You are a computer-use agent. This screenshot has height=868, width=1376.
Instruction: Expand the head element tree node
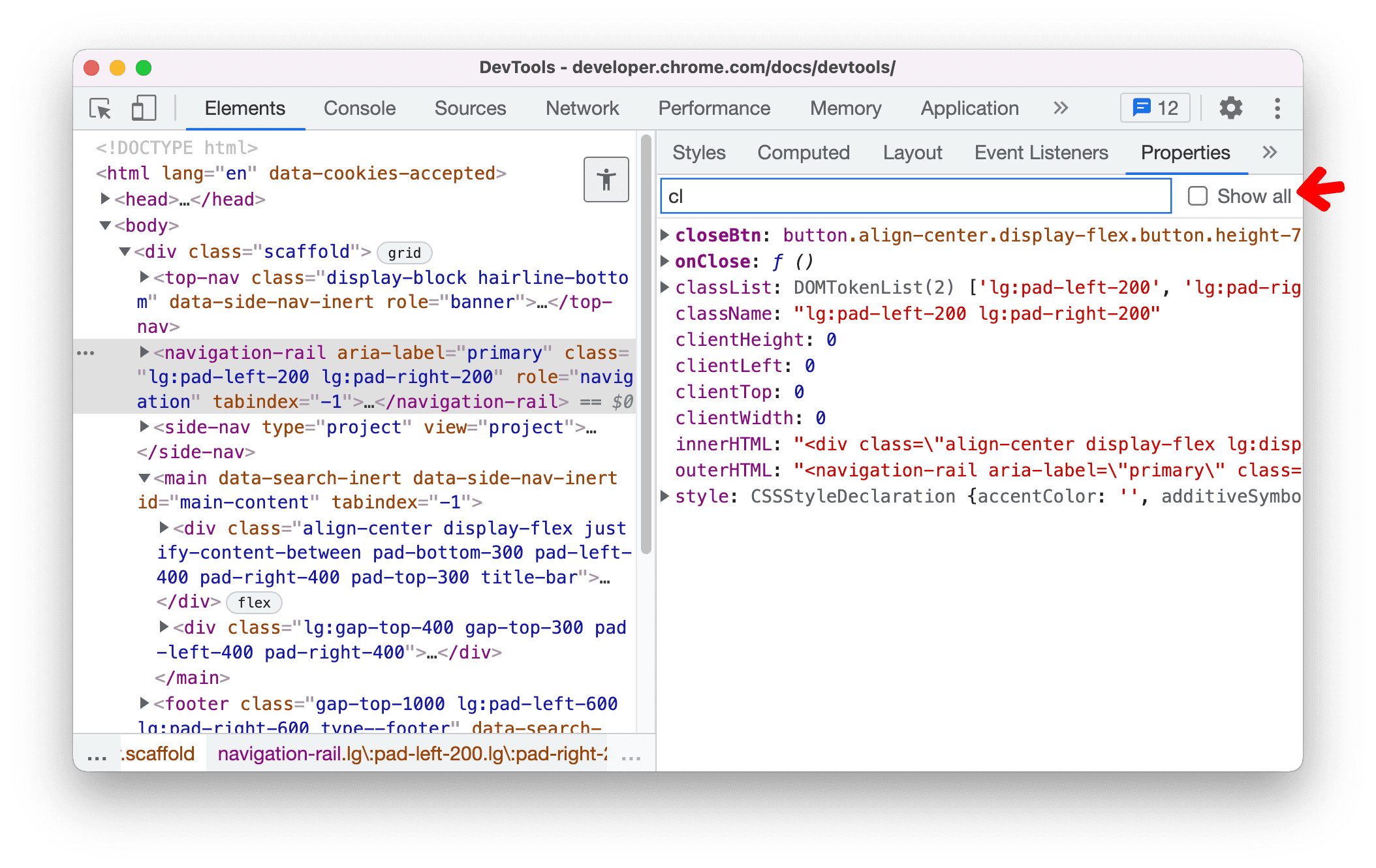pos(109,200)
